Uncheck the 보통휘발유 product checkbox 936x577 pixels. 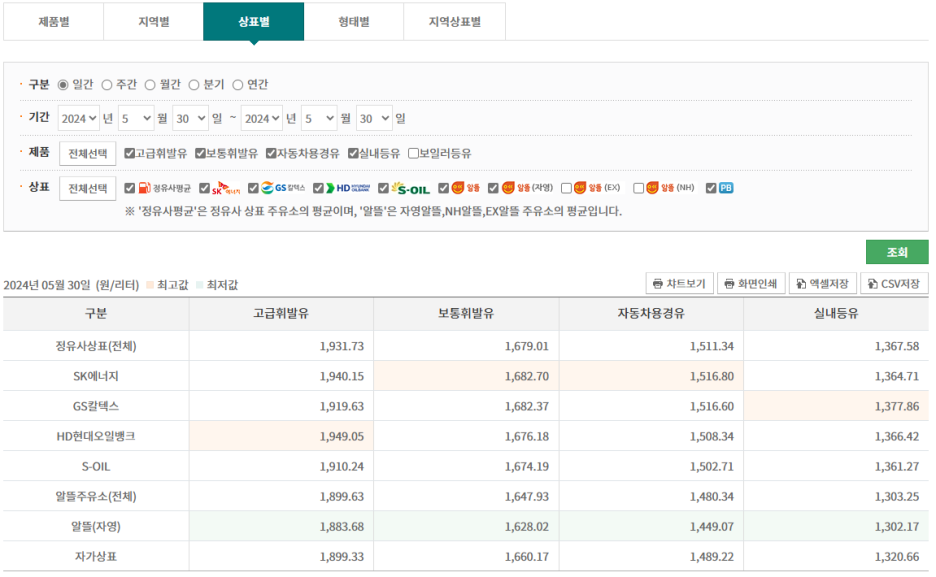[201, 153]
